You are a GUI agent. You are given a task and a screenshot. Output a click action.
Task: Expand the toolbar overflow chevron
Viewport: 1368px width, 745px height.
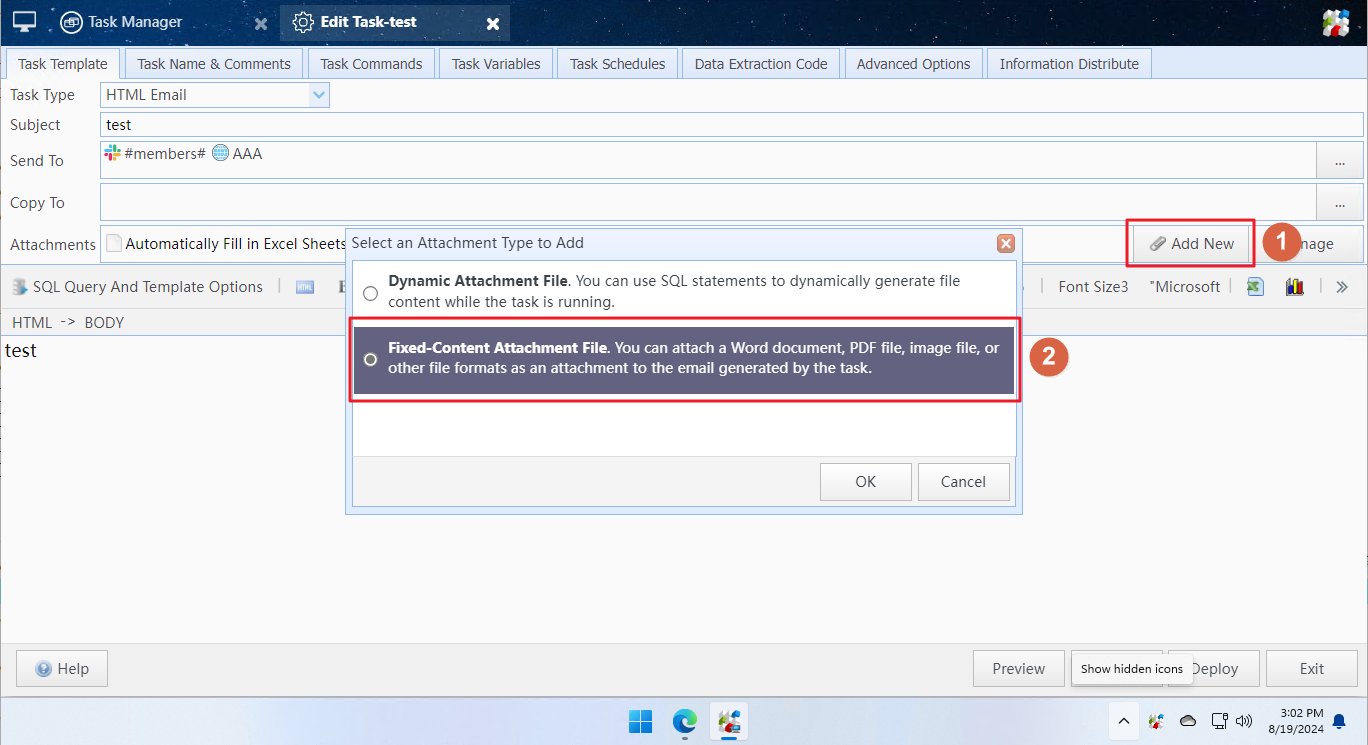tap(1342, 287)
